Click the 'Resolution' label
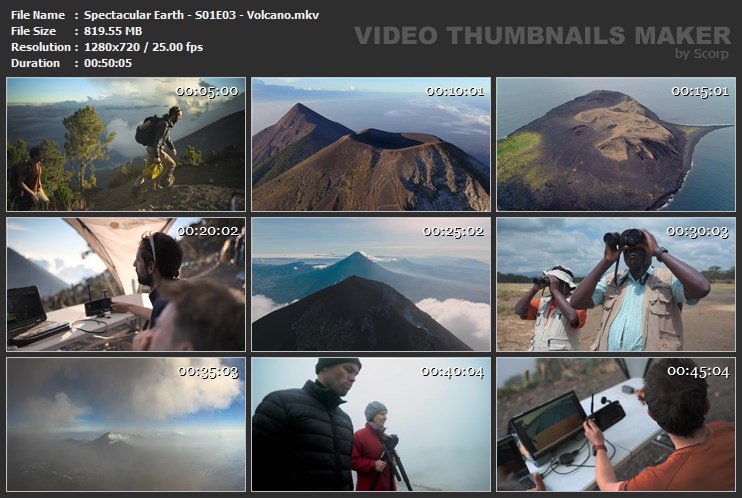 click(x=41, y=47)
